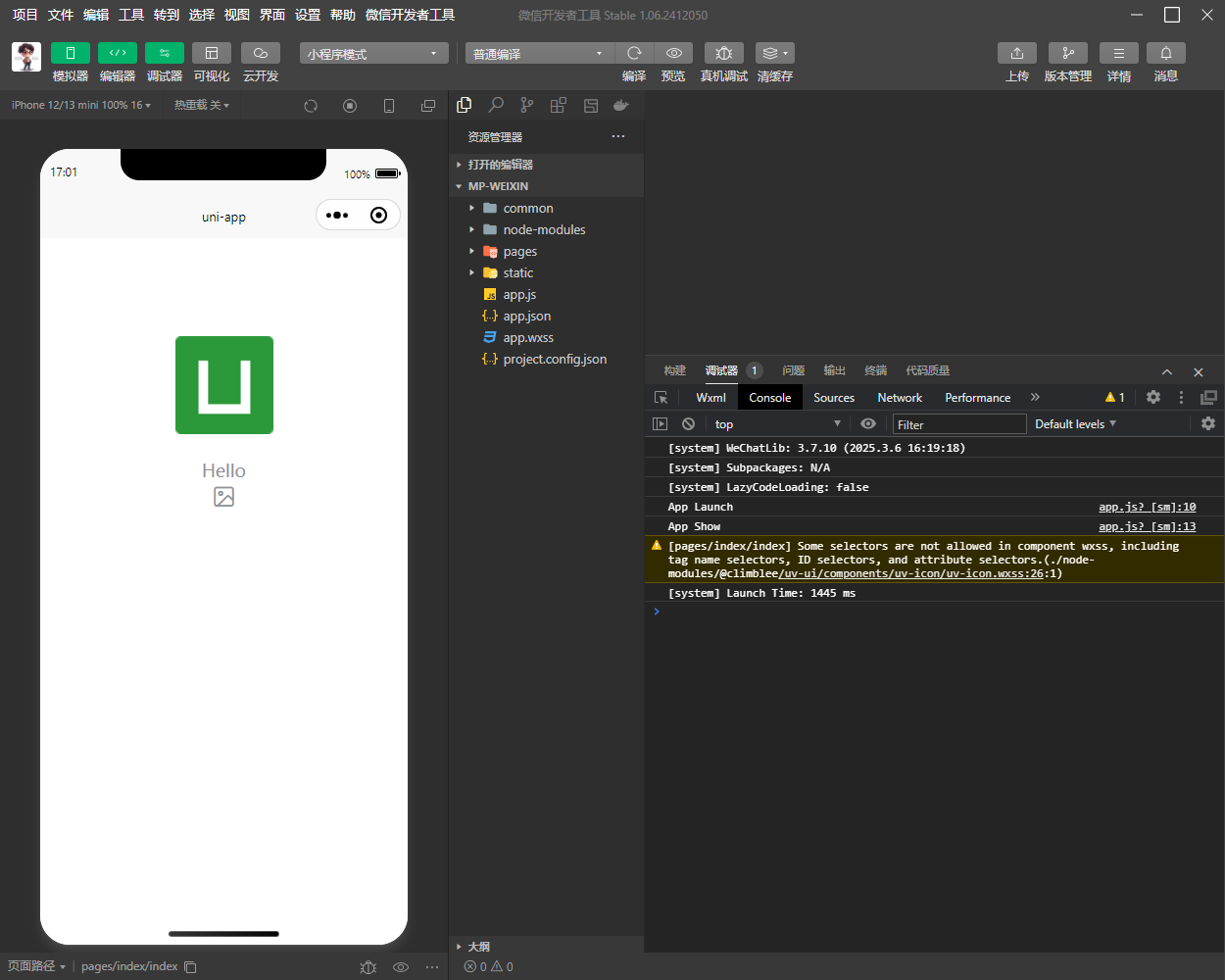
Task: Open the iPhone 12/13 mini device dropdown
Action: pos(81,105)
